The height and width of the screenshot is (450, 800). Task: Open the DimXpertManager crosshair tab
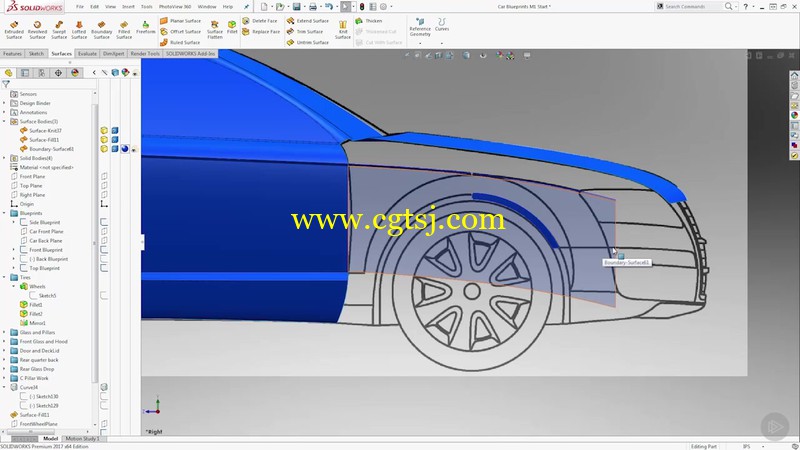[58, 73]
